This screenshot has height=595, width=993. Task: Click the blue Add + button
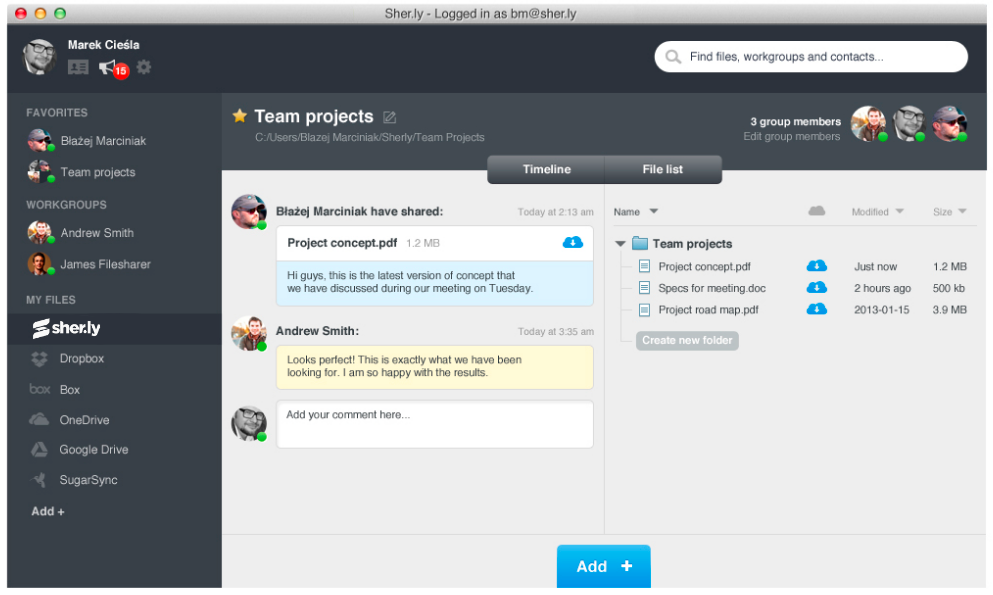603,566
